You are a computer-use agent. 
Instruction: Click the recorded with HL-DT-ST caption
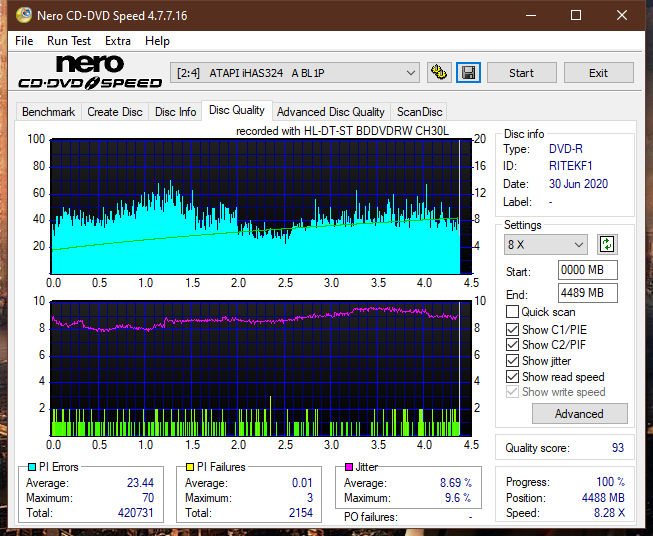tap(342, 131)
